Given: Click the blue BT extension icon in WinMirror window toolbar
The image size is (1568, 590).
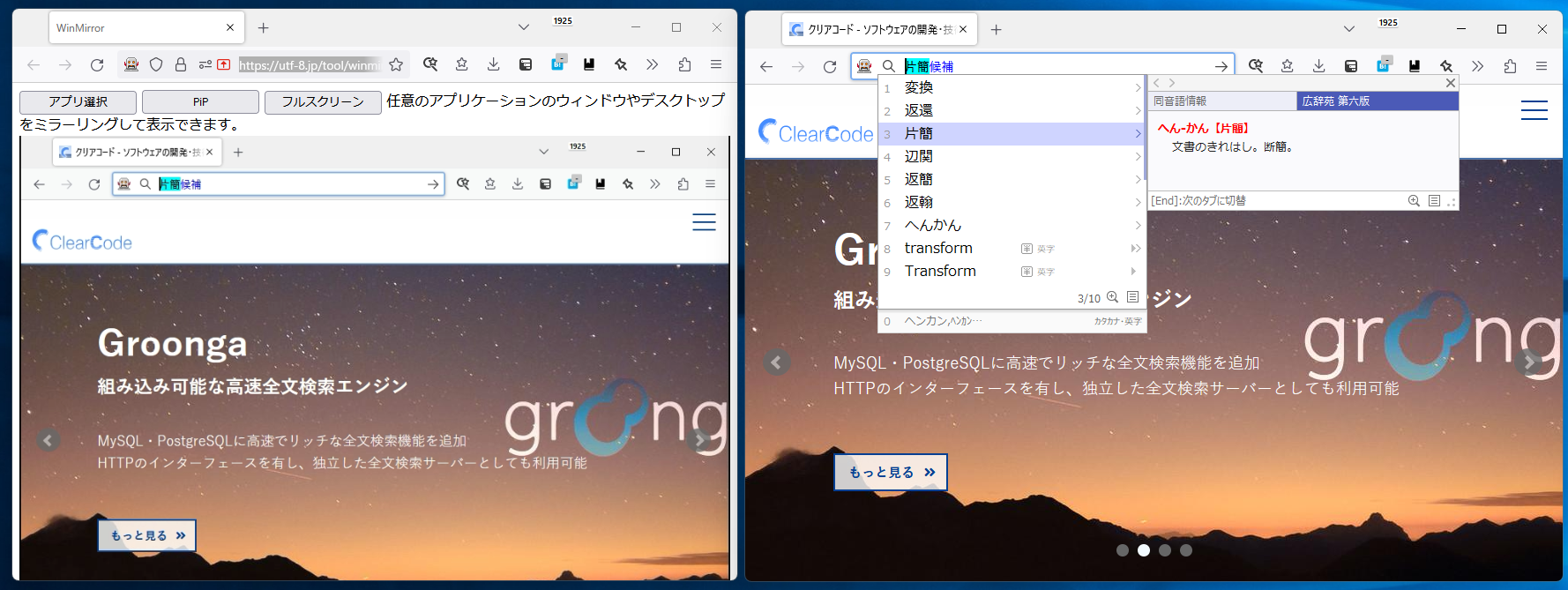Looking at the screenshot, I should click(x=558, y=63).
